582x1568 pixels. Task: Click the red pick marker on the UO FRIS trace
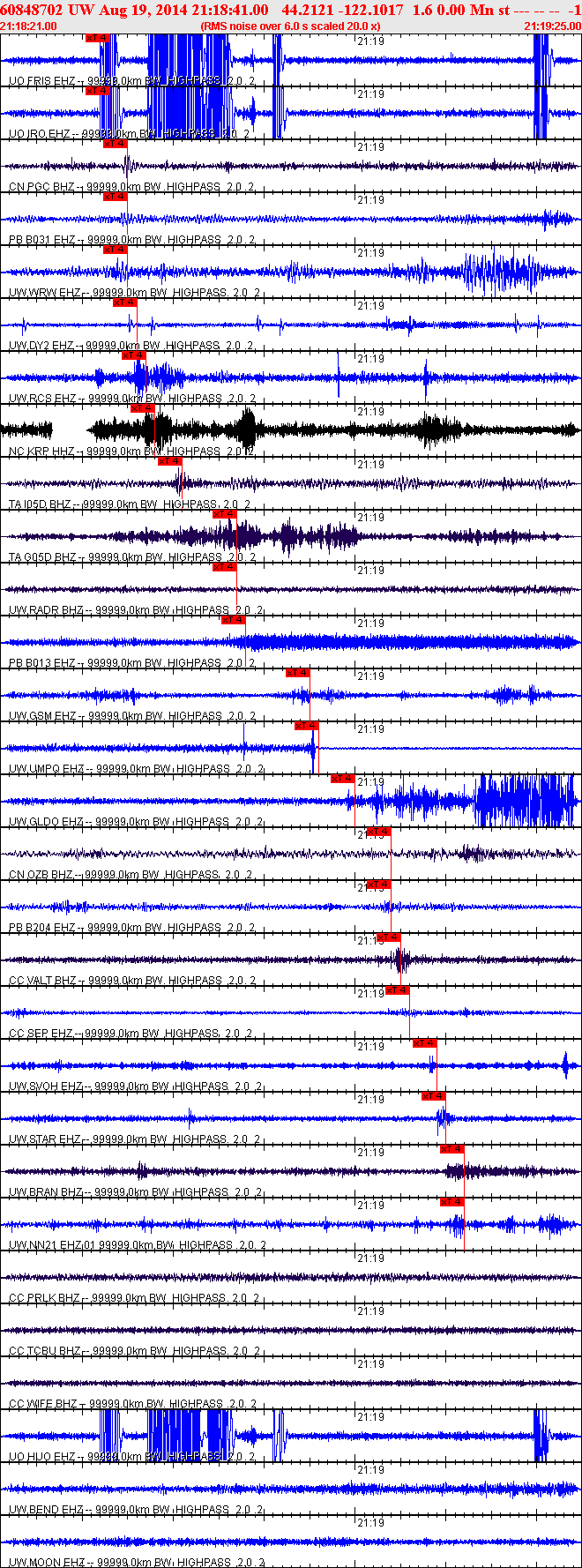pyautogui.click(x=97, y=38)
